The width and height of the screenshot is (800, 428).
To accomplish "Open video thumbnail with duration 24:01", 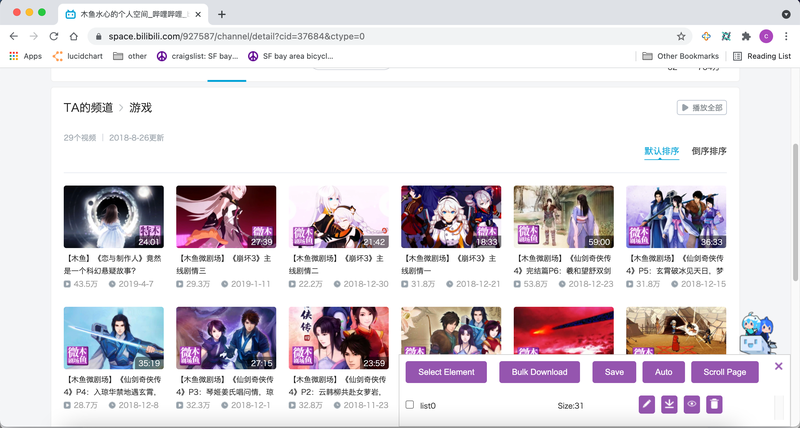I will pyautogui.click(x=114, y=217).
